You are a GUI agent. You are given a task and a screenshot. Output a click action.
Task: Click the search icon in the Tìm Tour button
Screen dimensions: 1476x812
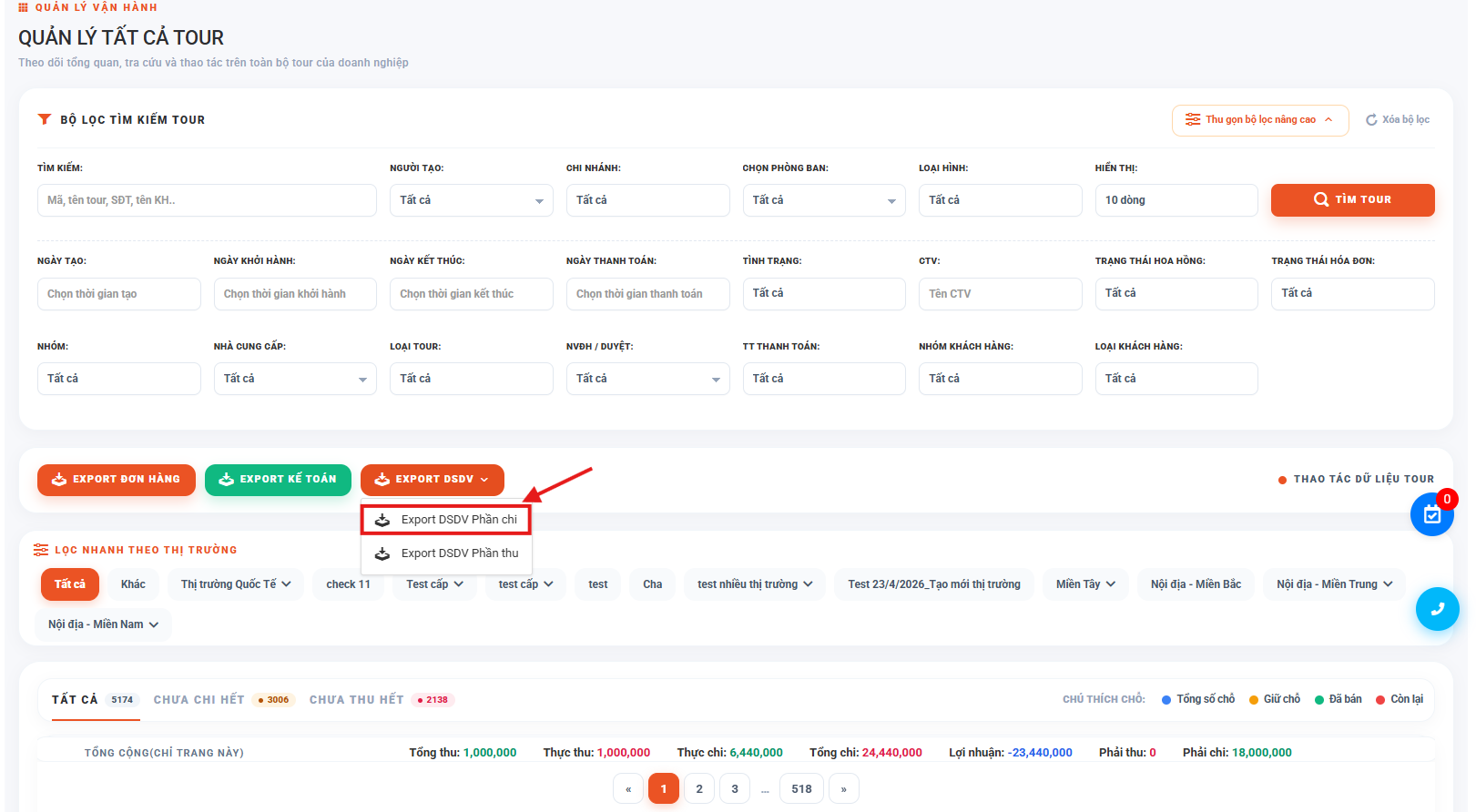click(1321, 199)
